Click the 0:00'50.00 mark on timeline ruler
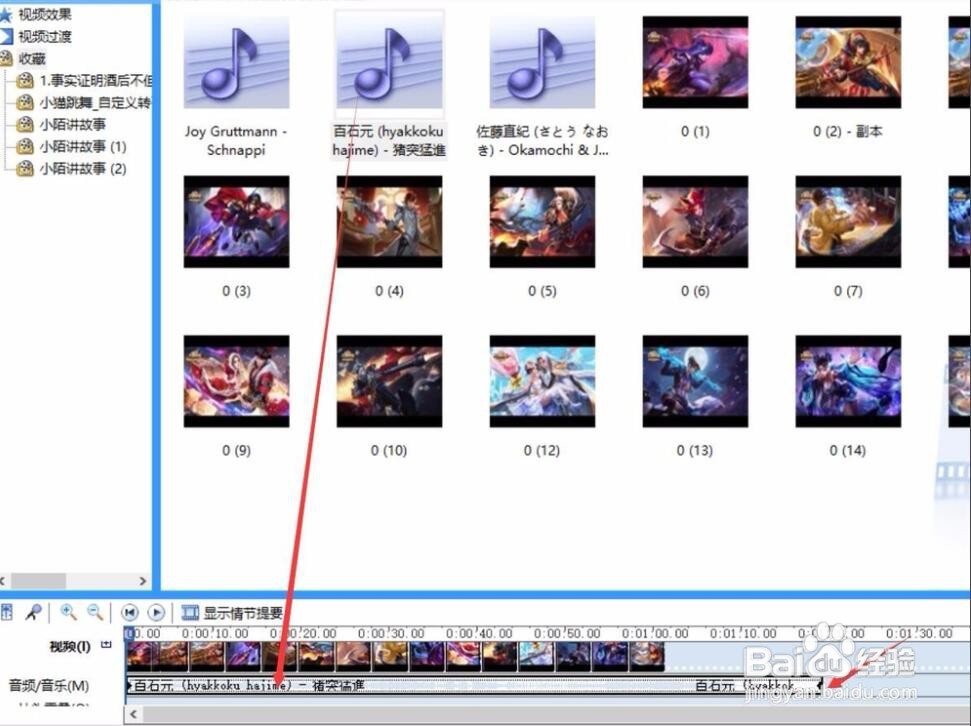This screenshot has height=726, width=971. coord(567,633)
